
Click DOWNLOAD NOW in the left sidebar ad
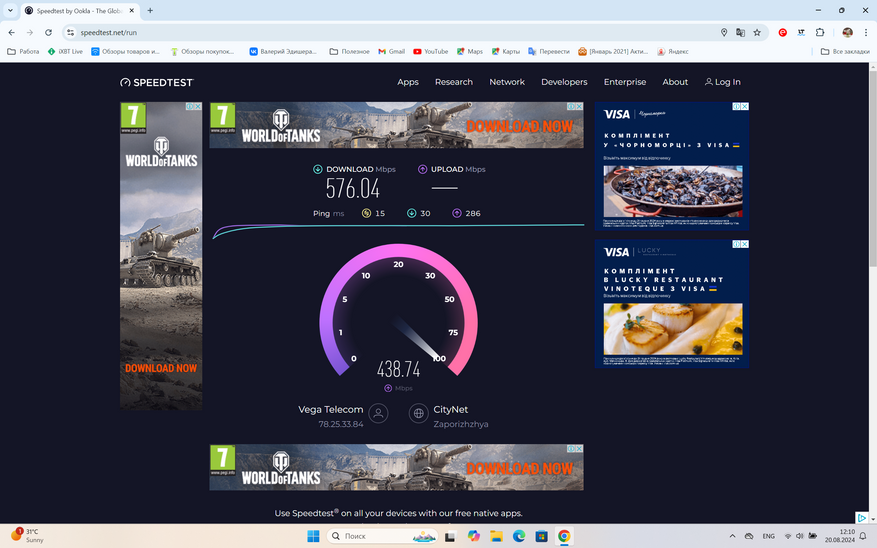(161, 368)
